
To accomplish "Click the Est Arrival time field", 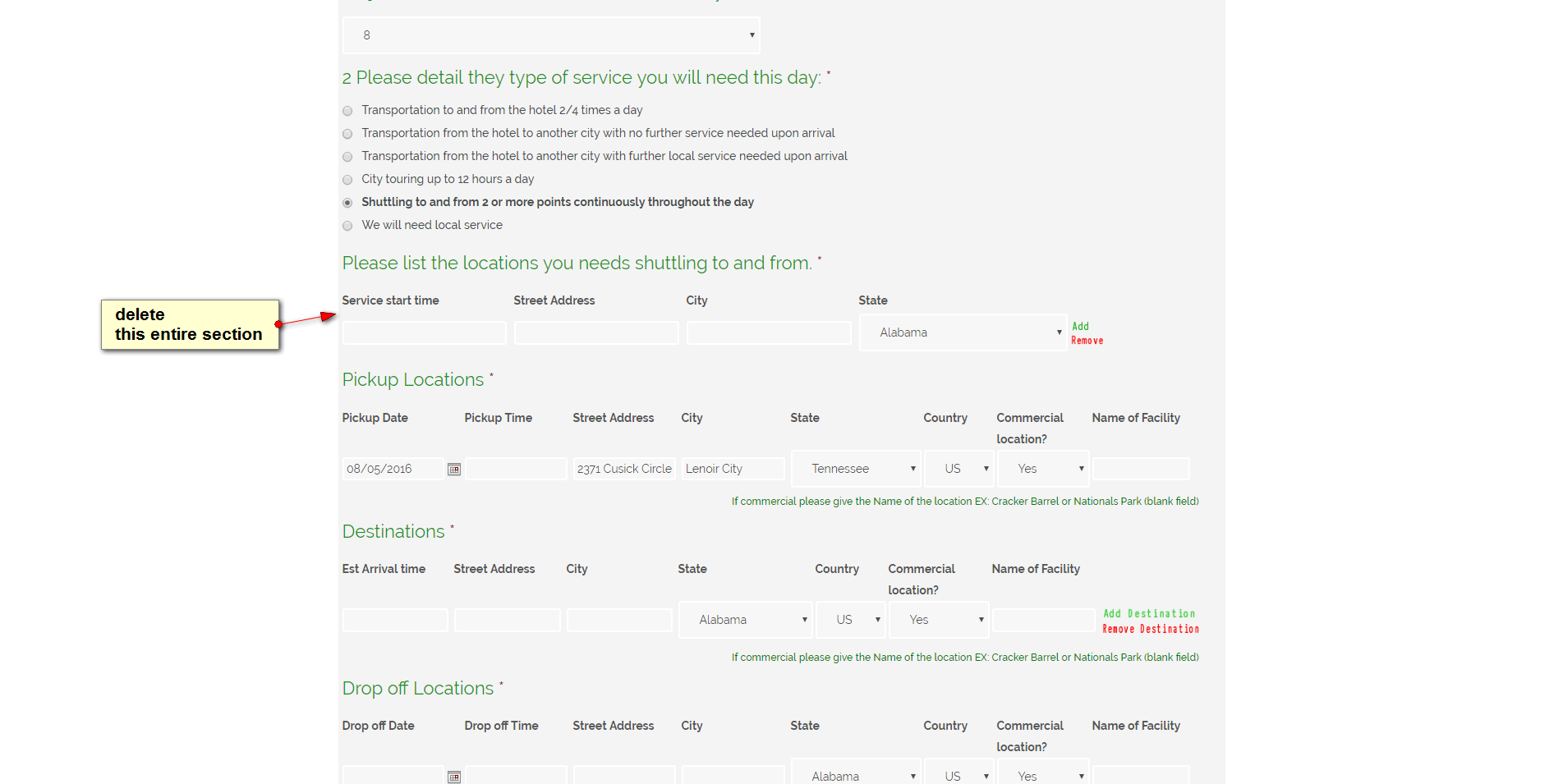I will 395,620.
